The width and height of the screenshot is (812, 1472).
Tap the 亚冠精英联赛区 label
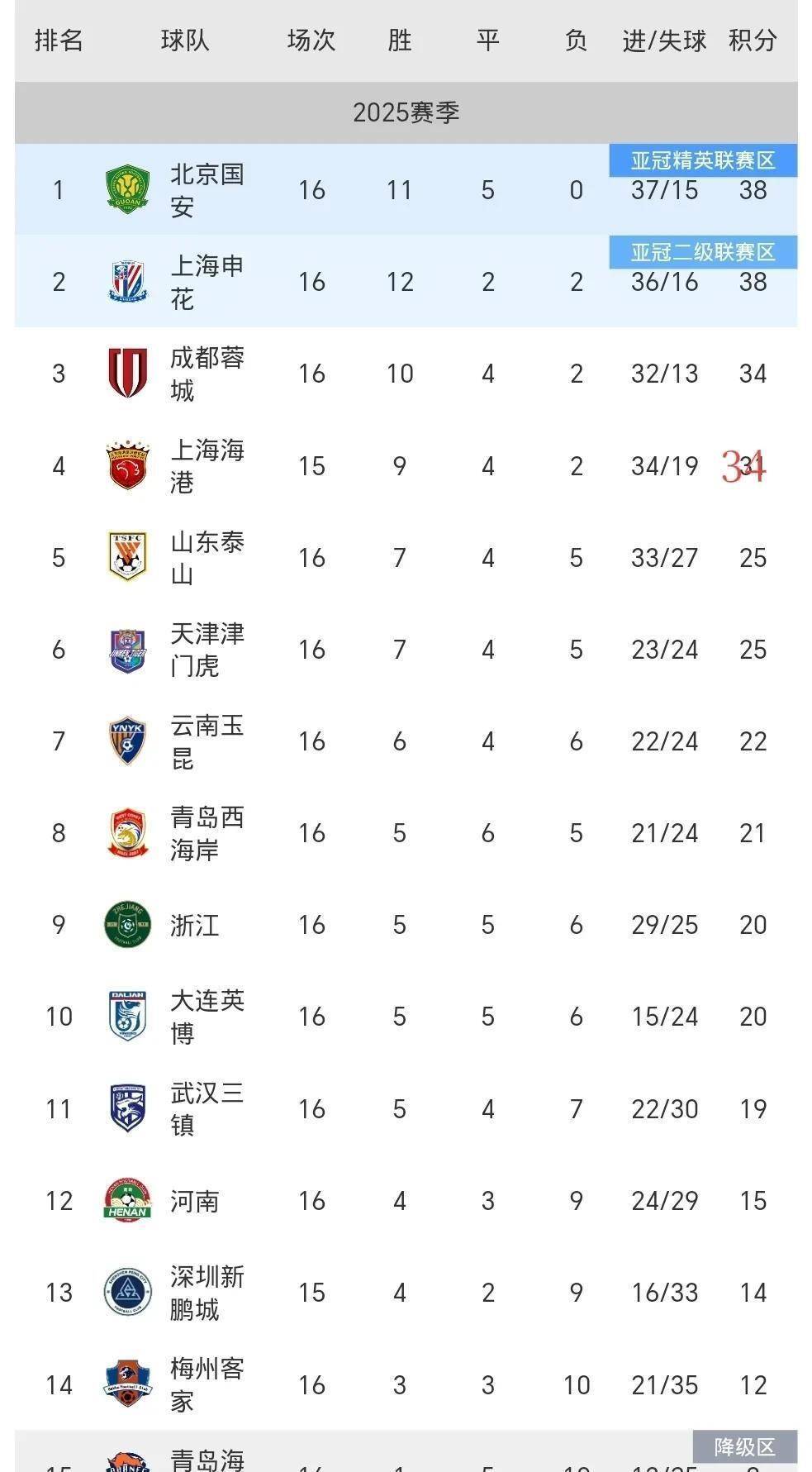click(703, 160)
